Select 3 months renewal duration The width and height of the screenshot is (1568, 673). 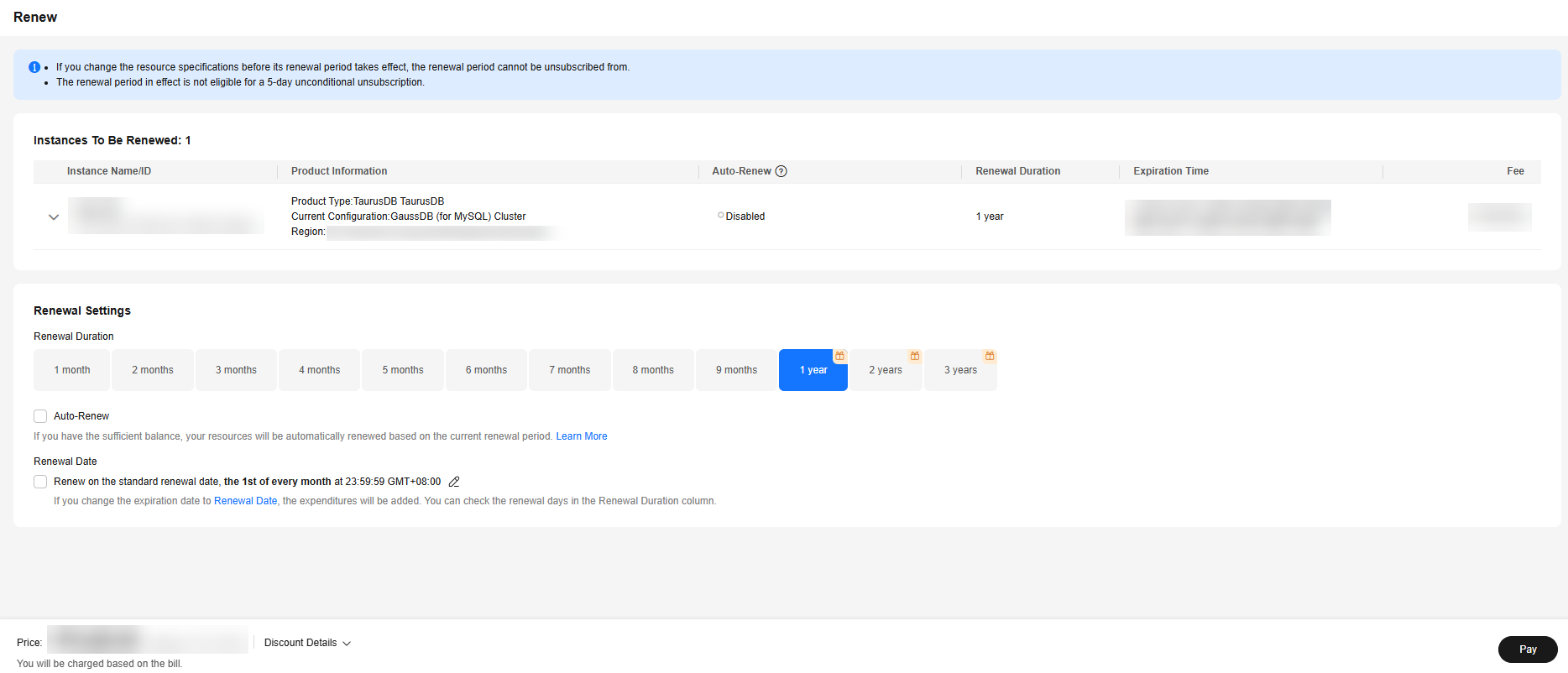(236, 370)
